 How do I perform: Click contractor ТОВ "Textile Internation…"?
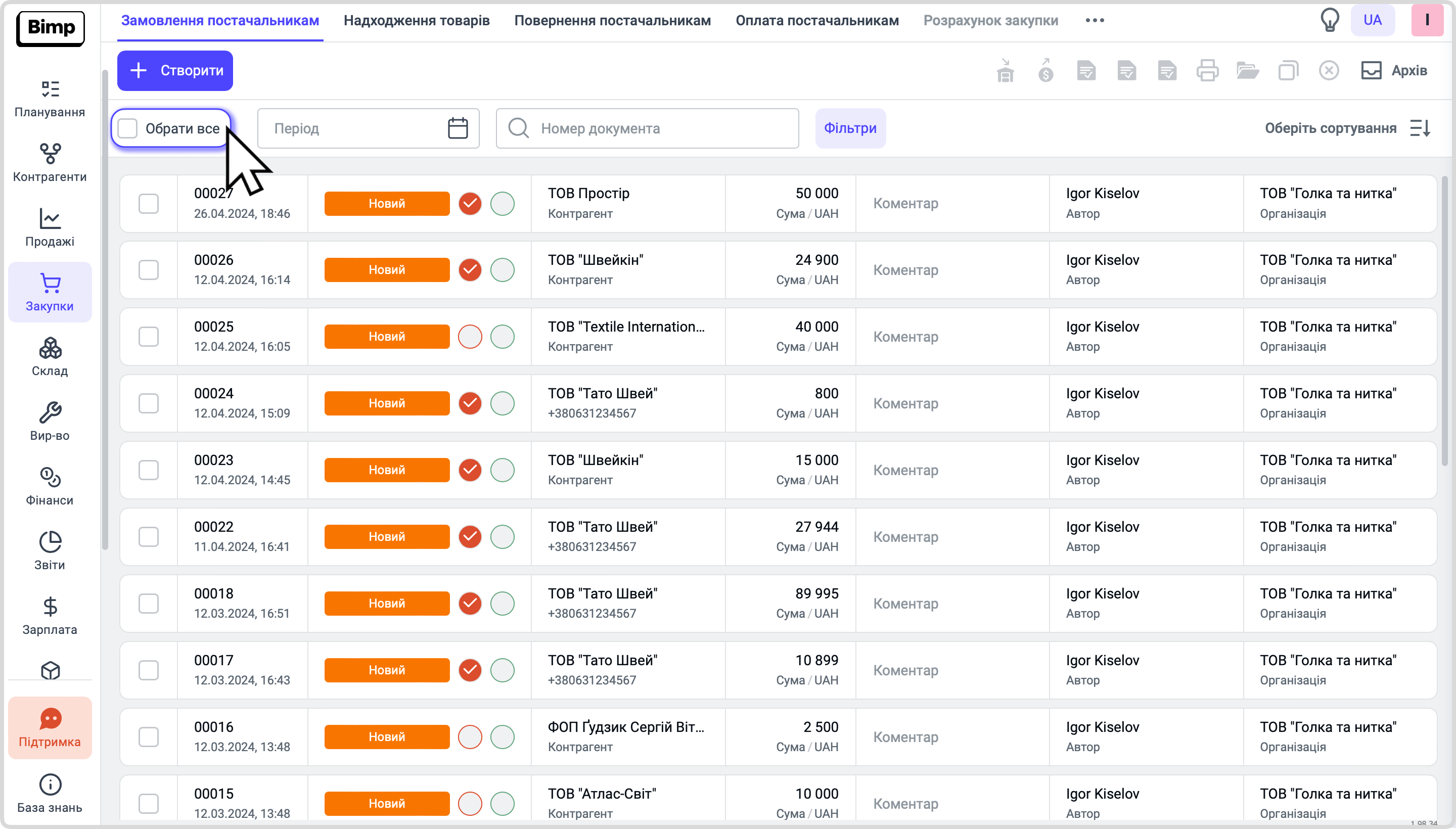[x=626, y=326]
